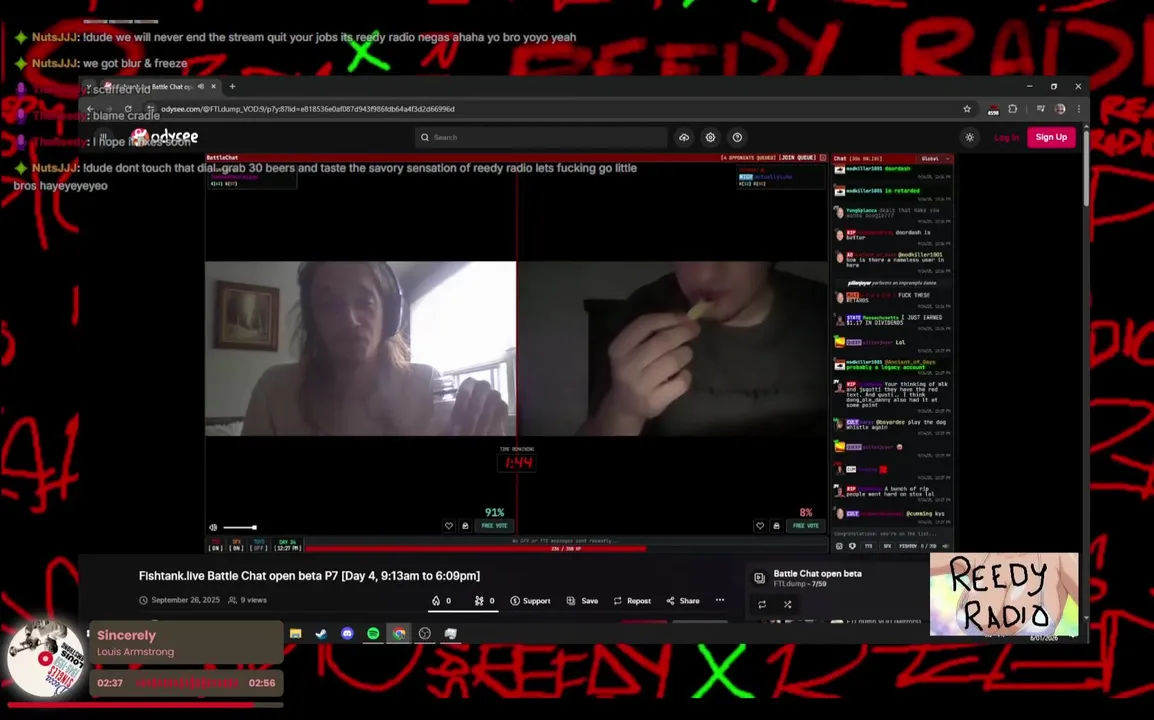Click the chat message input field
The width and height of the screenshot is (1154, 720).
tap(893, 534)
